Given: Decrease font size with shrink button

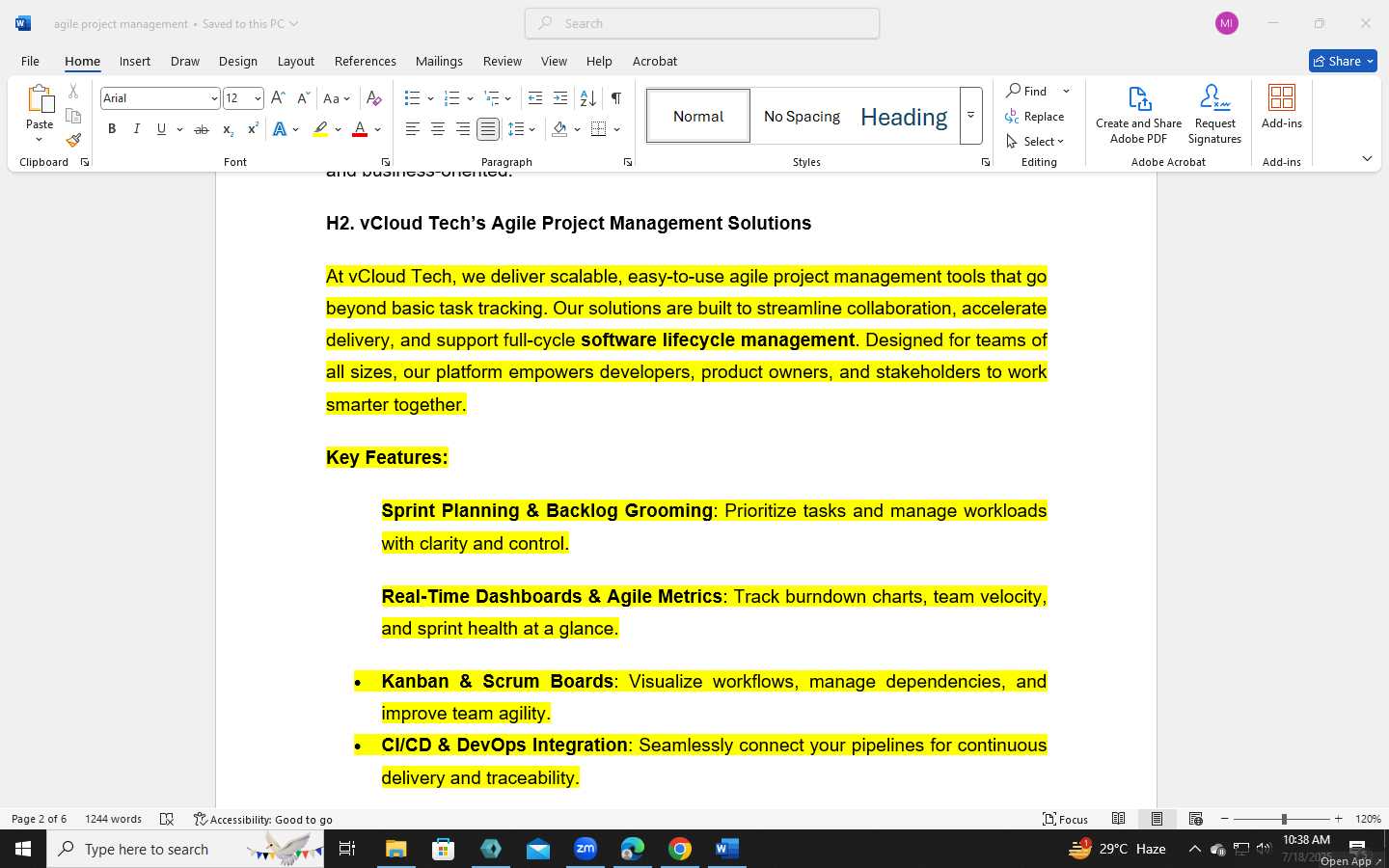Looking at the screenshot, I should 303,98.
